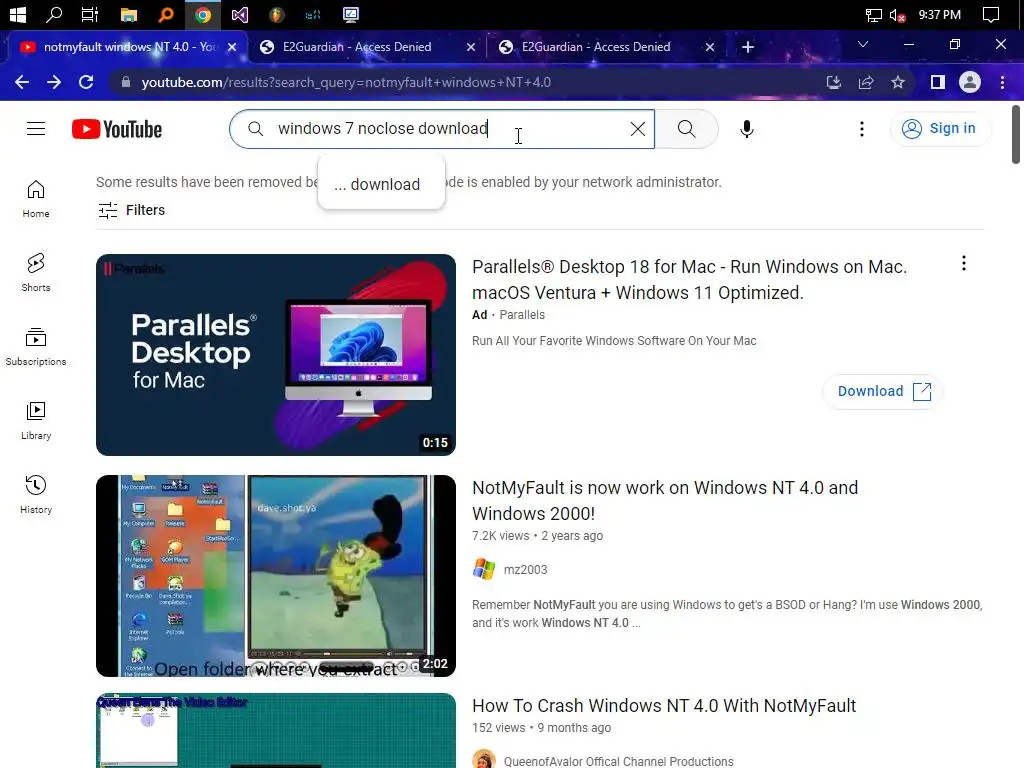Screen dimensions: 1024x768
Task: Open the YouTube guide hamburger menu
Action: (36, 129)
